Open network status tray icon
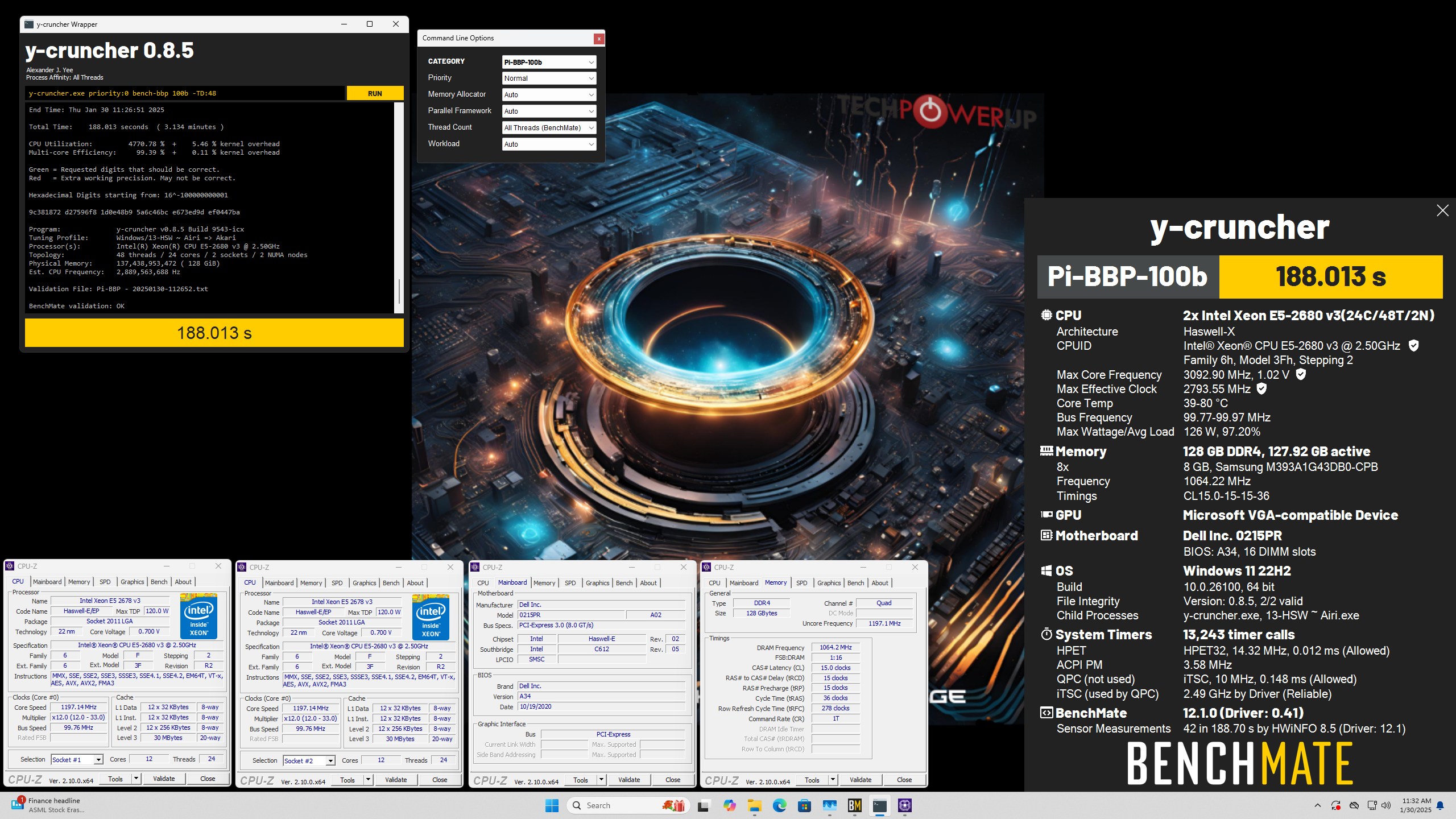1456x819 pixels. pyautogui.click(x=1372, y=805)
